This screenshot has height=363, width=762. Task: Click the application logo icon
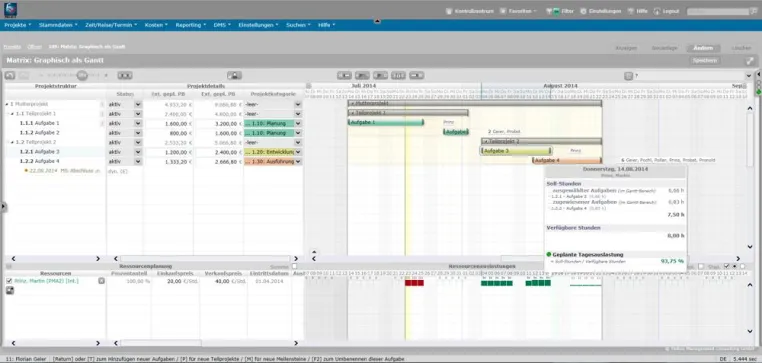[x=10, y=10]
